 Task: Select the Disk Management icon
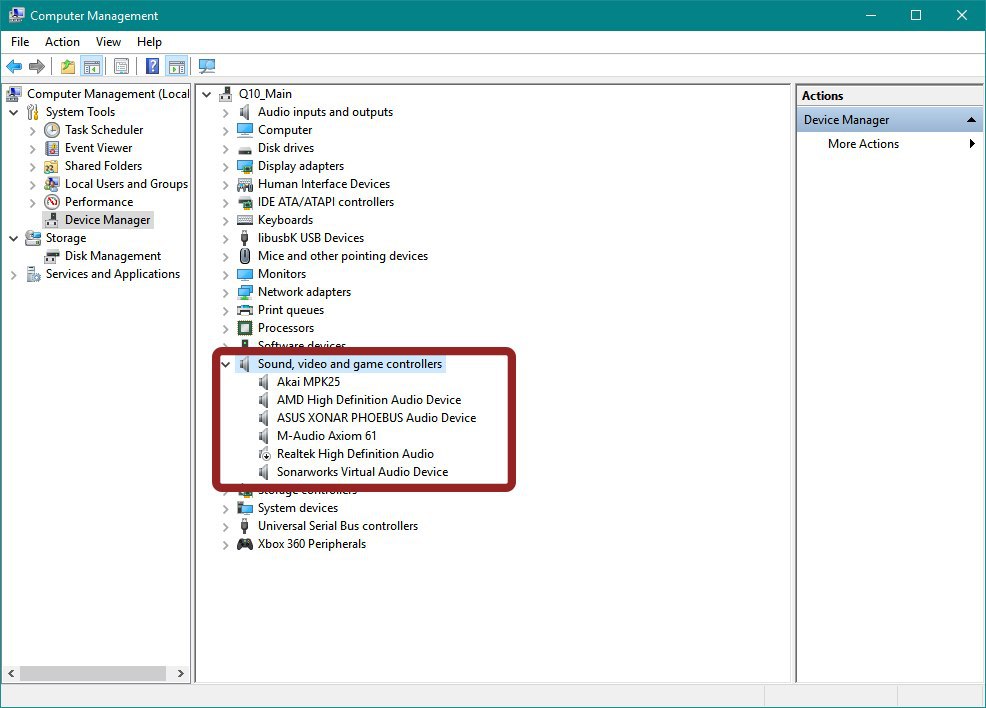[x=52, y=257]
